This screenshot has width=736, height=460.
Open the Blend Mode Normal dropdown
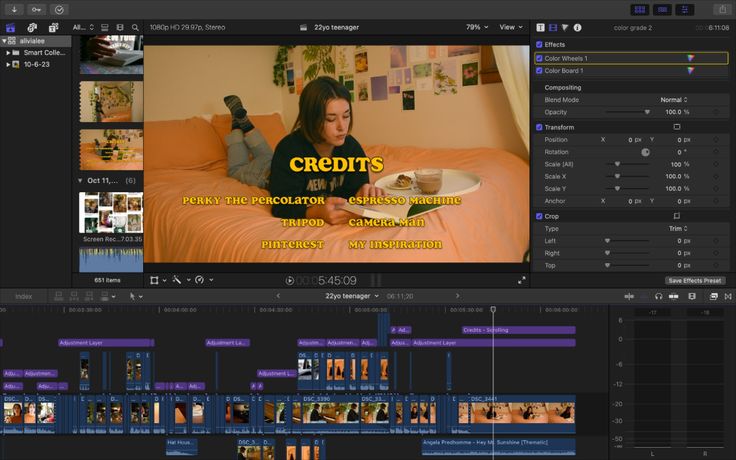(674, 100)
